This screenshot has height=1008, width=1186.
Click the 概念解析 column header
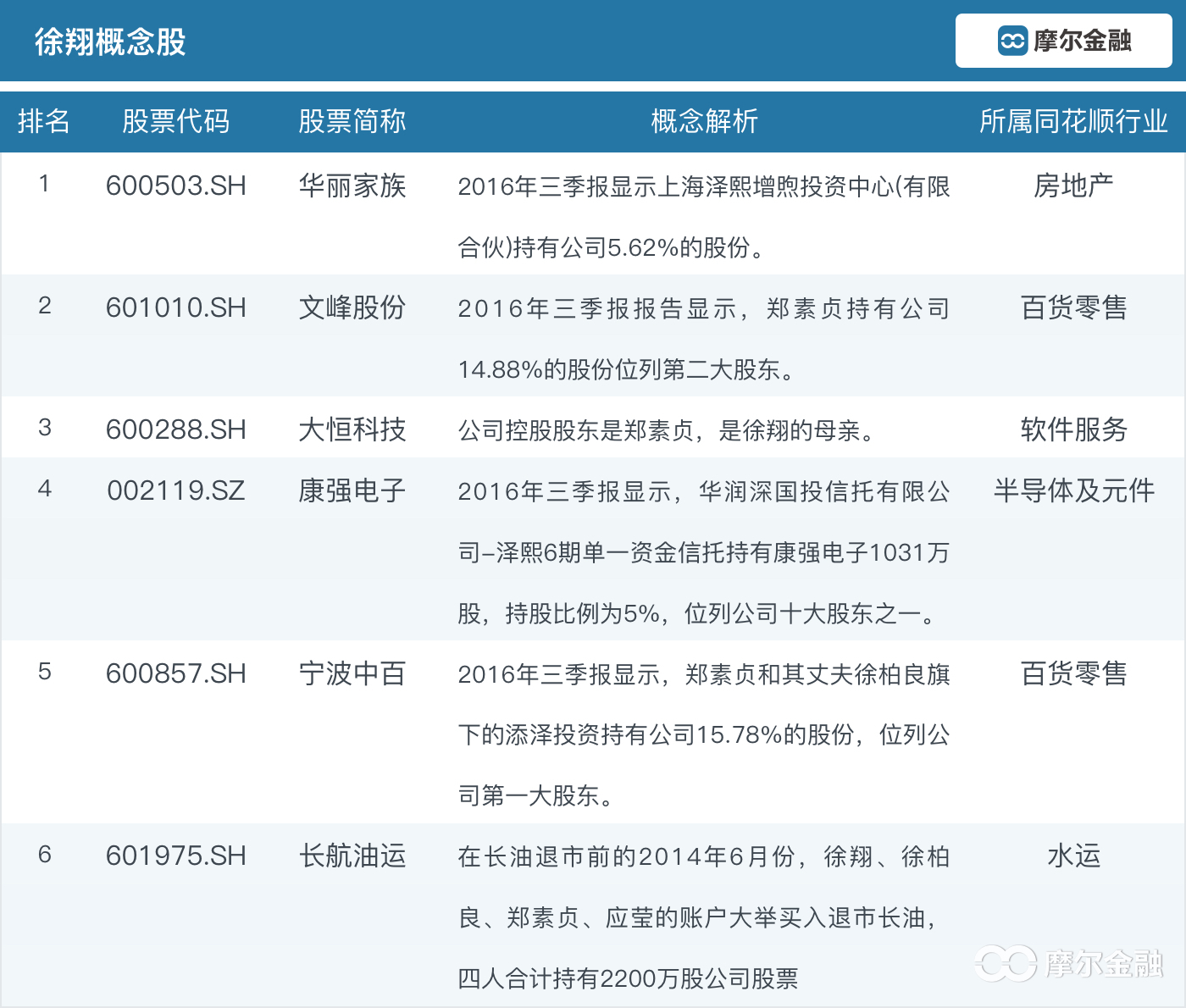[x=705, y=121]
